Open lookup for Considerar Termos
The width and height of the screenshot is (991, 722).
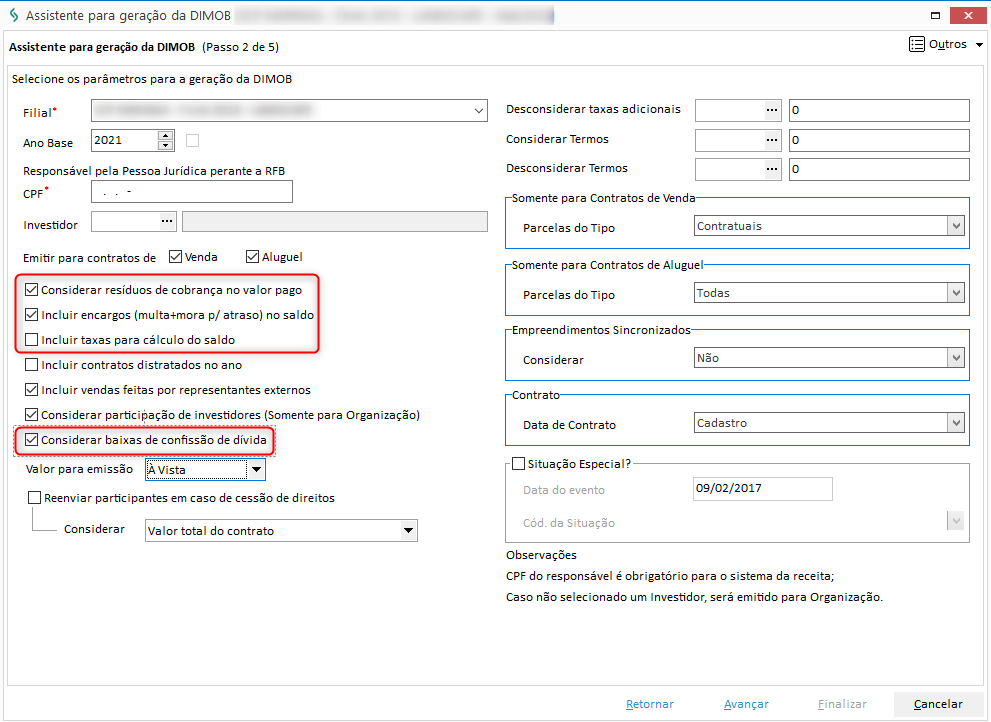click(x=771, y=140)
